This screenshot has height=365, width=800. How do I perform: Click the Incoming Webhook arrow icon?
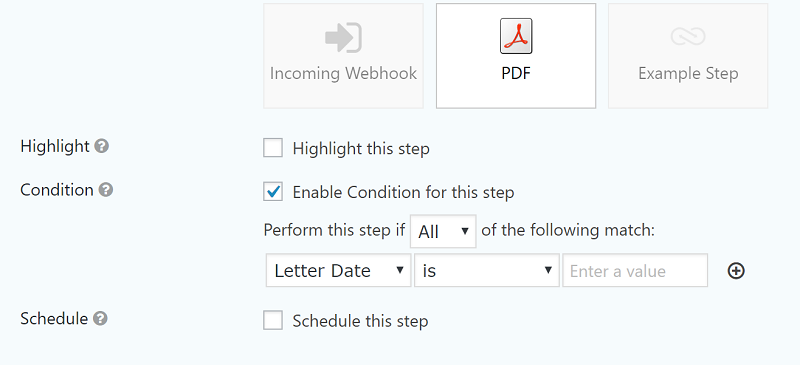pyautogui.click(x=343, y=37)
